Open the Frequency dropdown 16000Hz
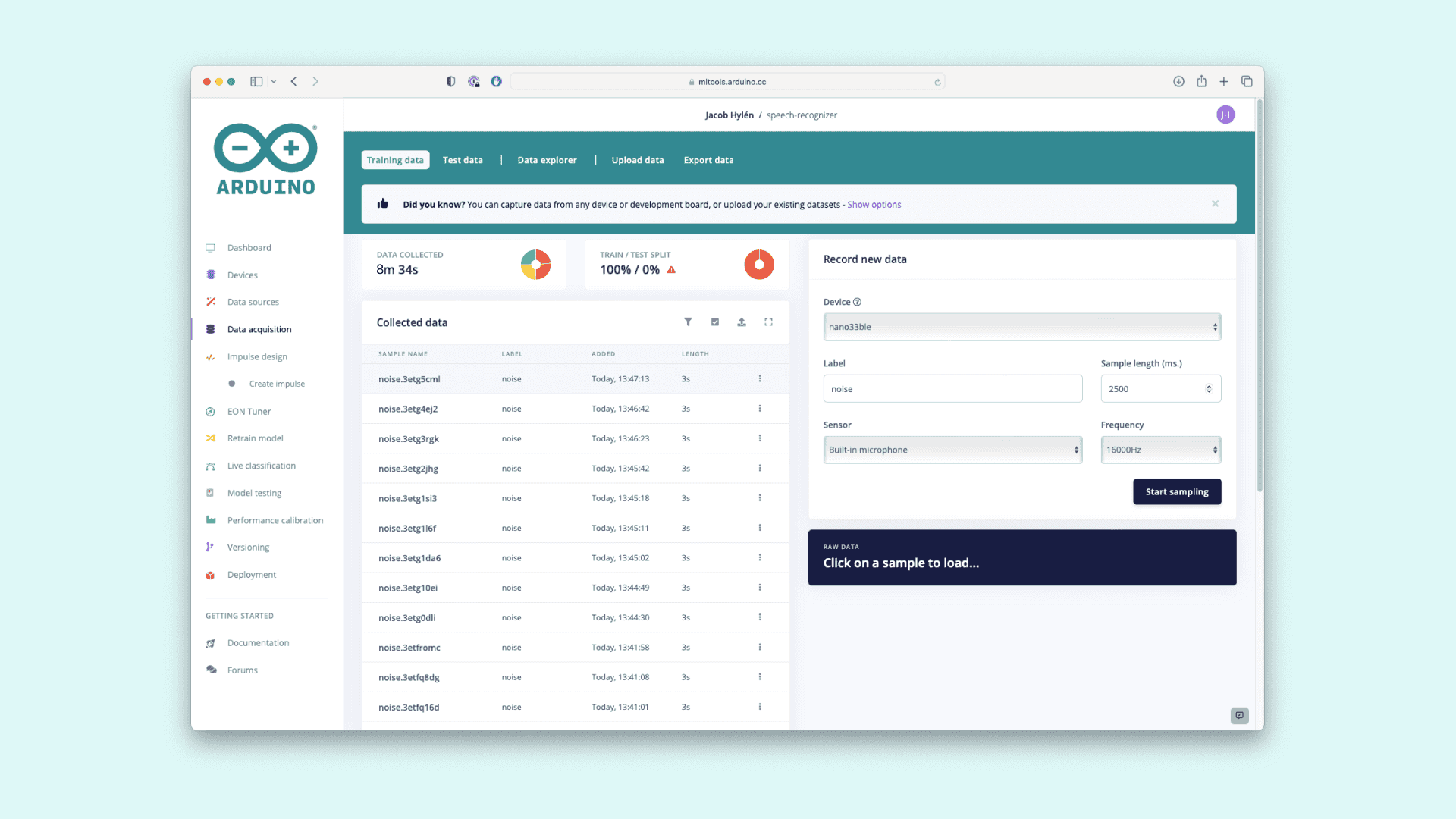The height and width of the screenshot is (819, 1456). coord(1160,450)
